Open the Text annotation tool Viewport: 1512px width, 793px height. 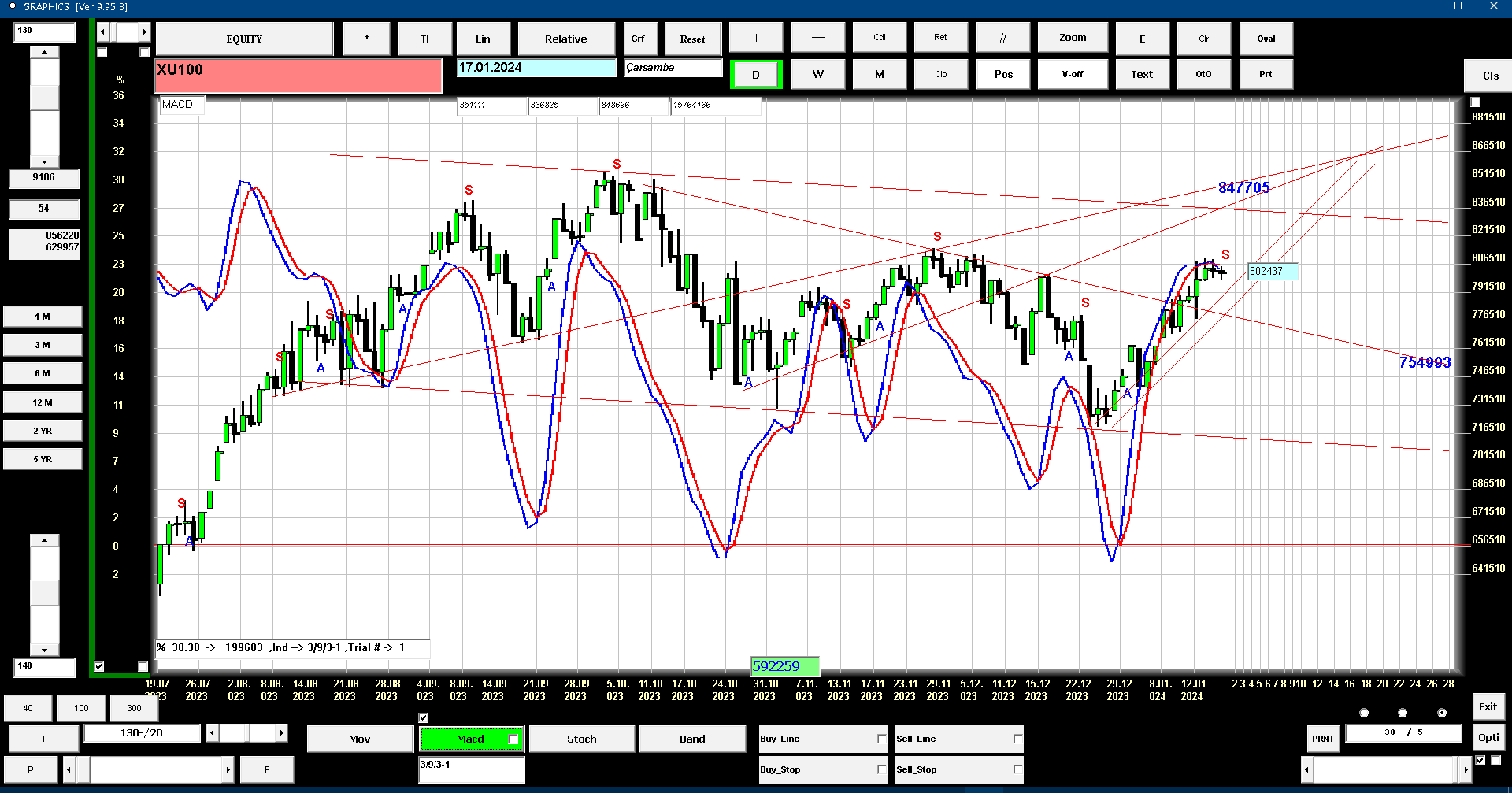point(1142,74)
